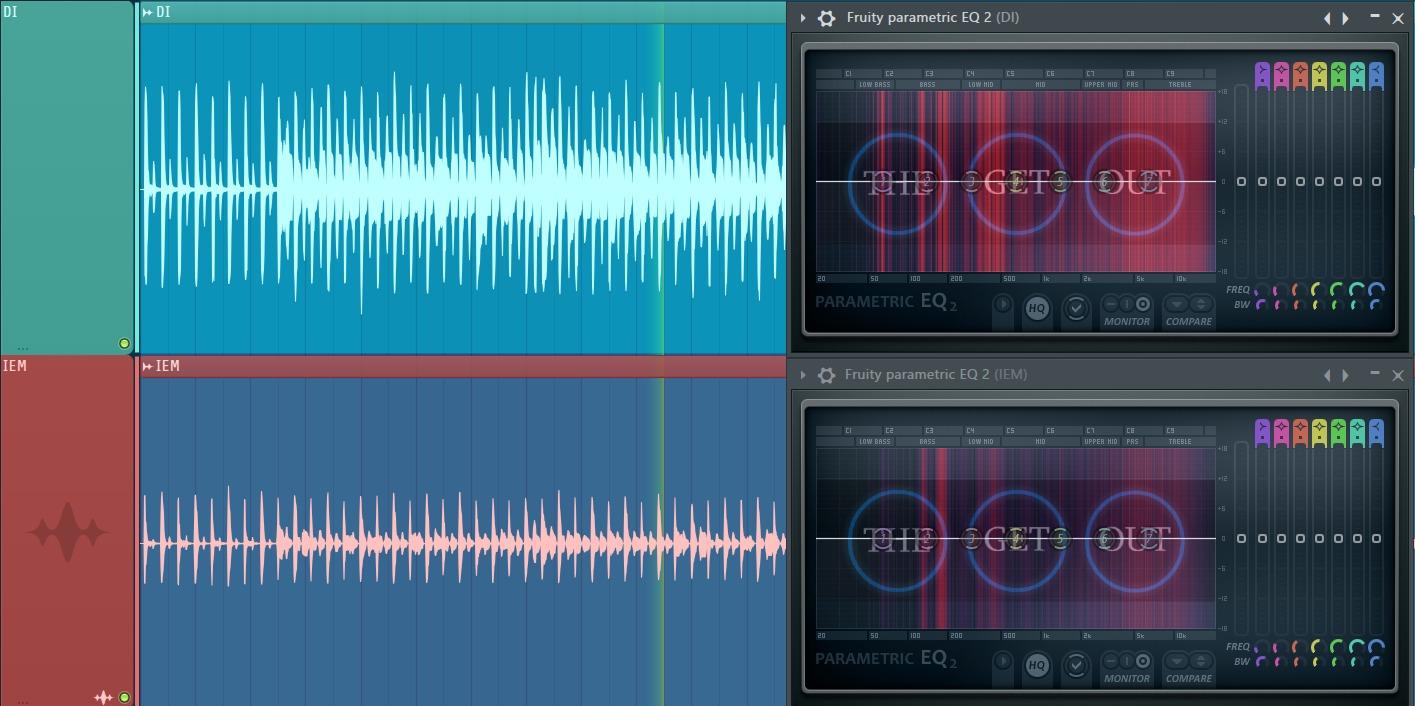Click IEM EQ band 4 yellow frequency knob

(x=1318, y=647)
